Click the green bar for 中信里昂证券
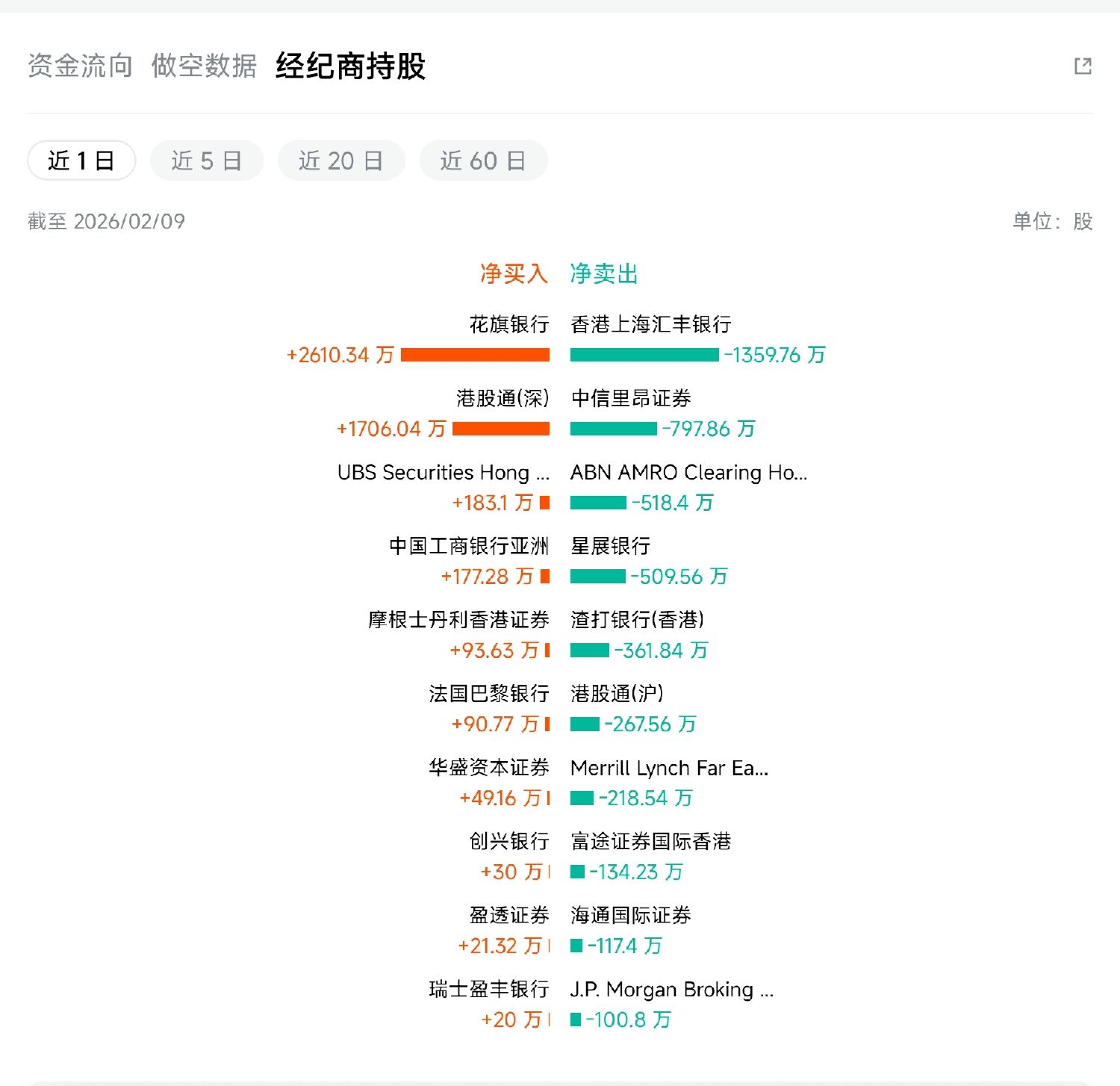The height and width of the screenshot is (1086, 1120). tap(613, 429)
